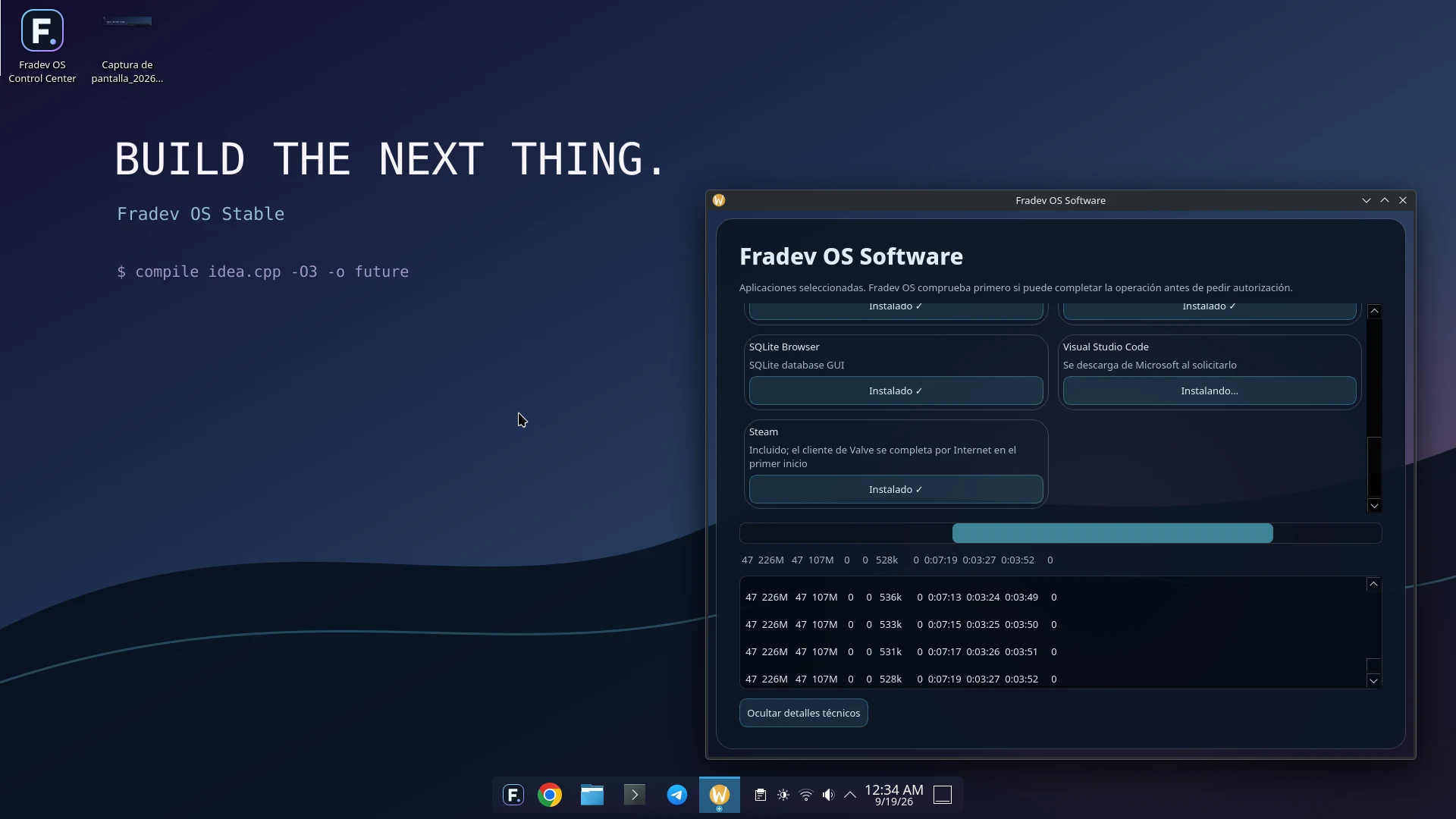
Task: Click the show desktop button
Action: coord(943,795)
